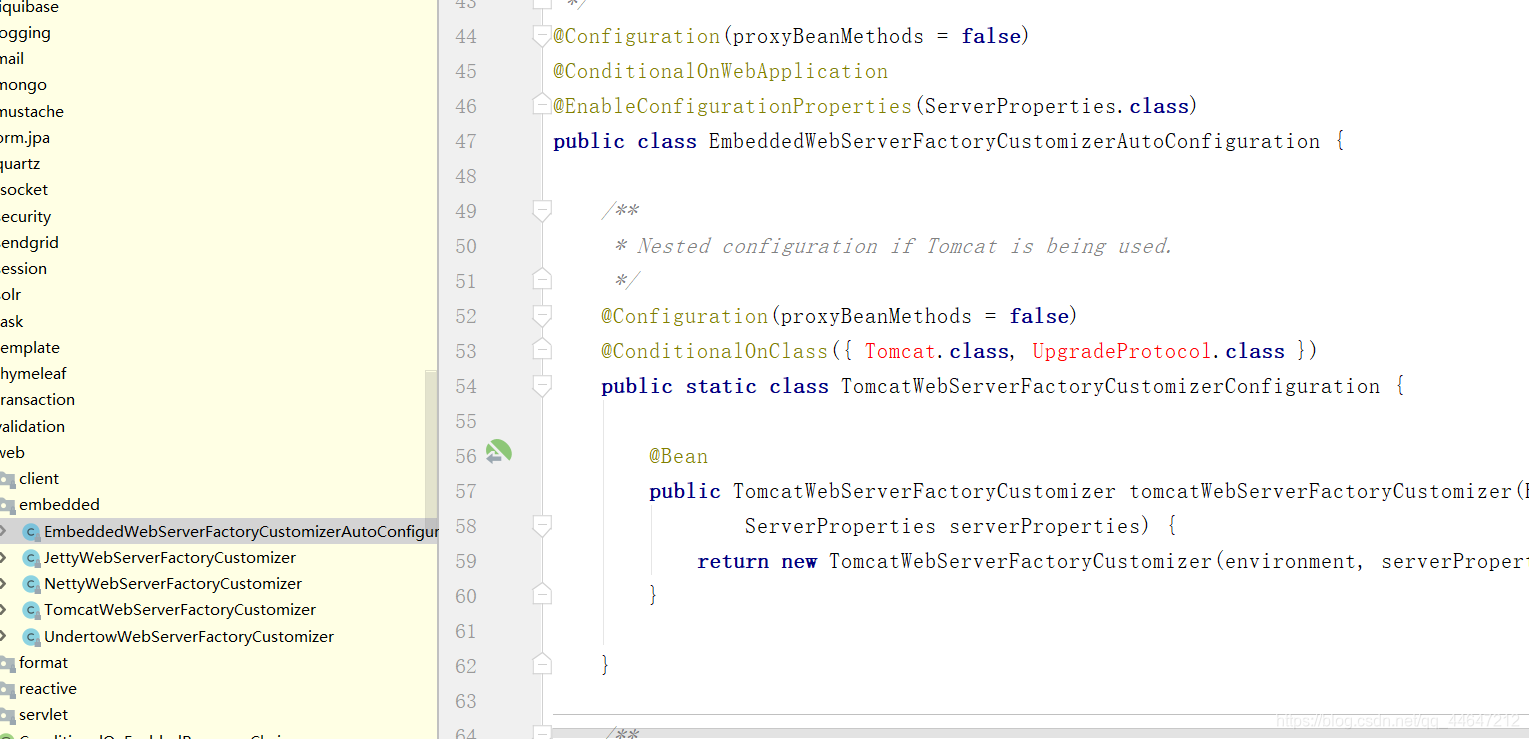Click gutter line number 48
Image resolution: width=1529 pixels, height=739 pixels.
point(466,177)
